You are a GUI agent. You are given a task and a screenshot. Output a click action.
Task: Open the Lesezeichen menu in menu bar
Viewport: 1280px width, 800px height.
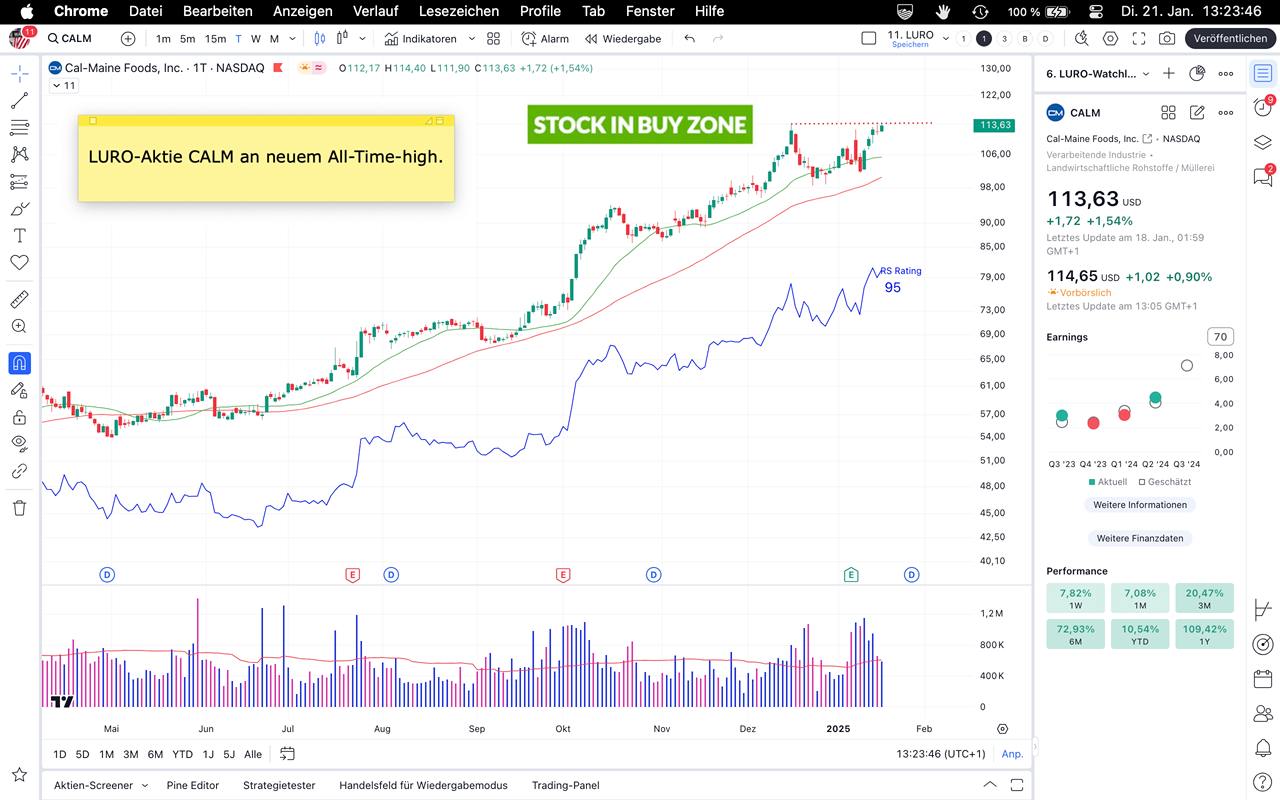point(459,11)
